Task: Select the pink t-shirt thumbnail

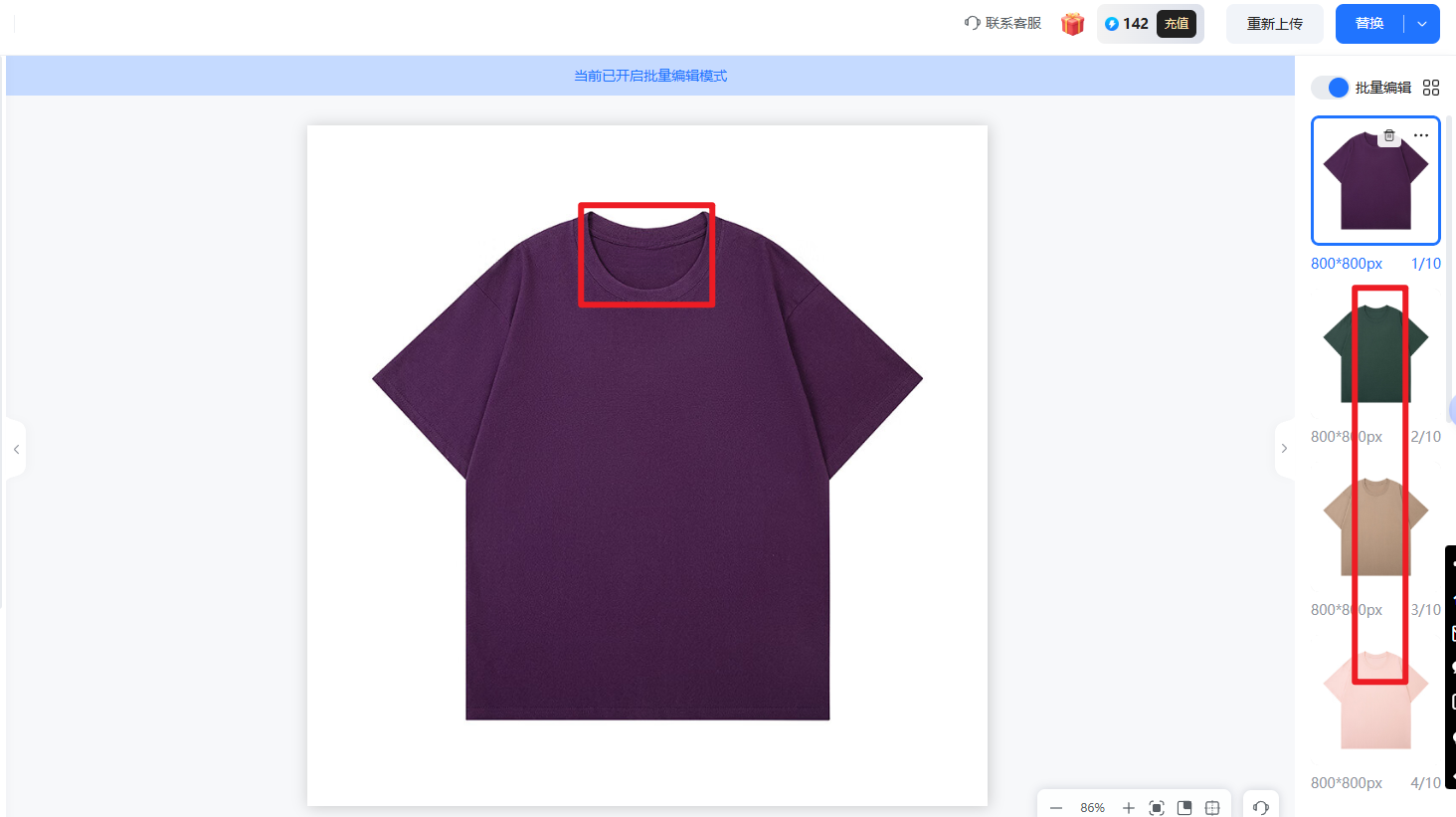Action: [x=1375, y=700]
